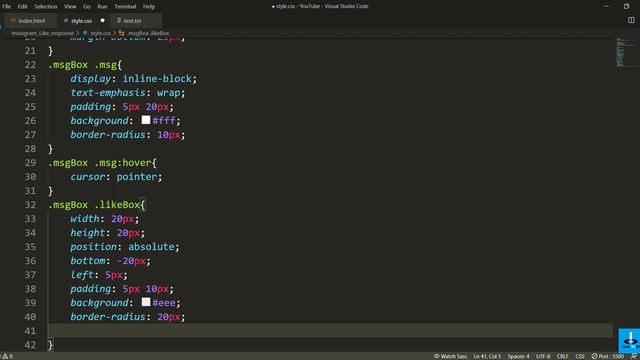640x360 pixels.
Task: Click line number 29 in the gutter
Action: click(30, 162)
